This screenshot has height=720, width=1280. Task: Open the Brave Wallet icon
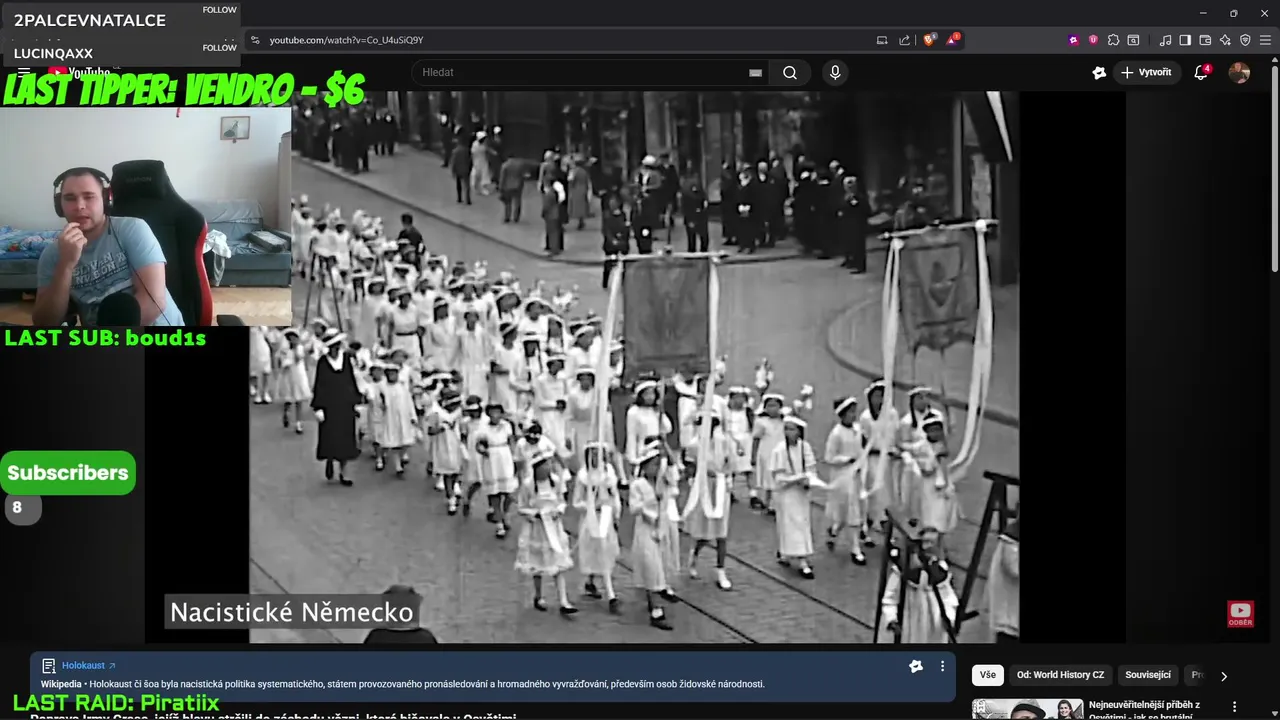click(x=1205, y=40)
